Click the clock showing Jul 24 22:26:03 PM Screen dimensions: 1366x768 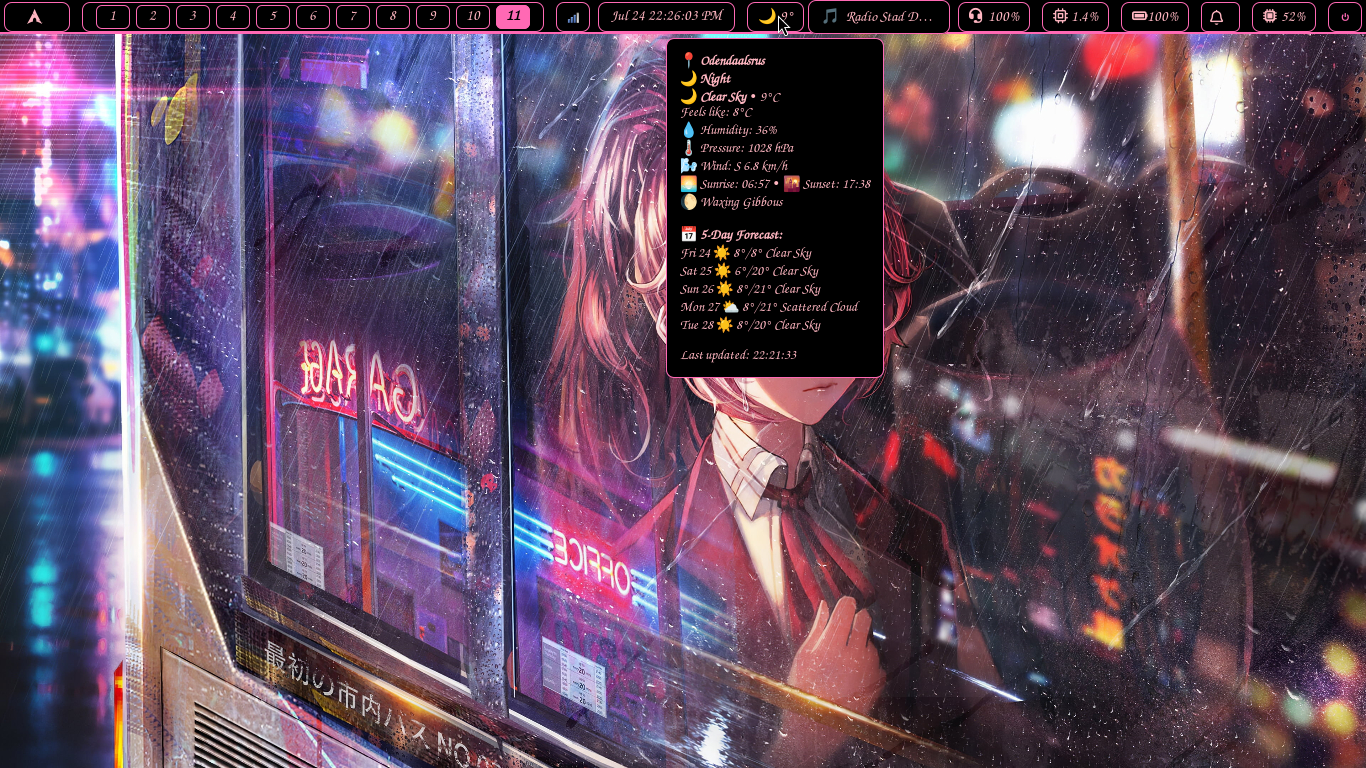tap(667, 17)
